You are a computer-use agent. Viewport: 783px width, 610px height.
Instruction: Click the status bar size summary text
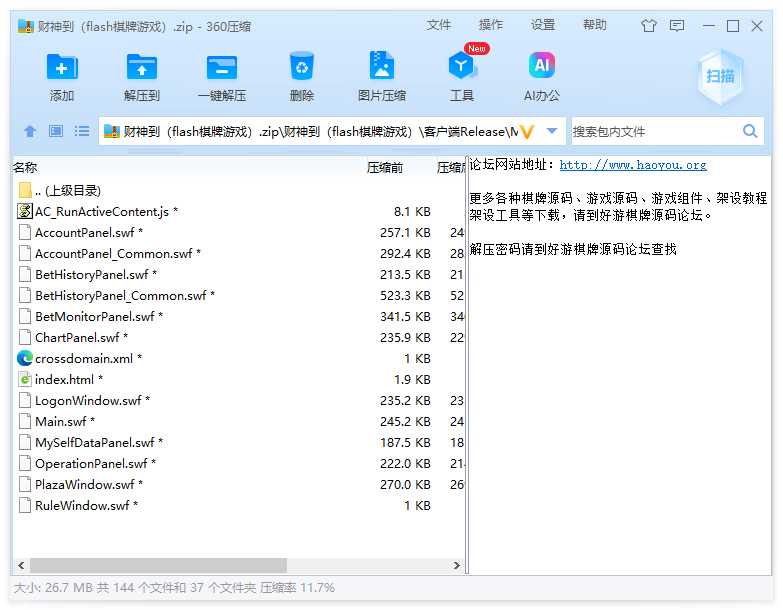pos(174,588)
